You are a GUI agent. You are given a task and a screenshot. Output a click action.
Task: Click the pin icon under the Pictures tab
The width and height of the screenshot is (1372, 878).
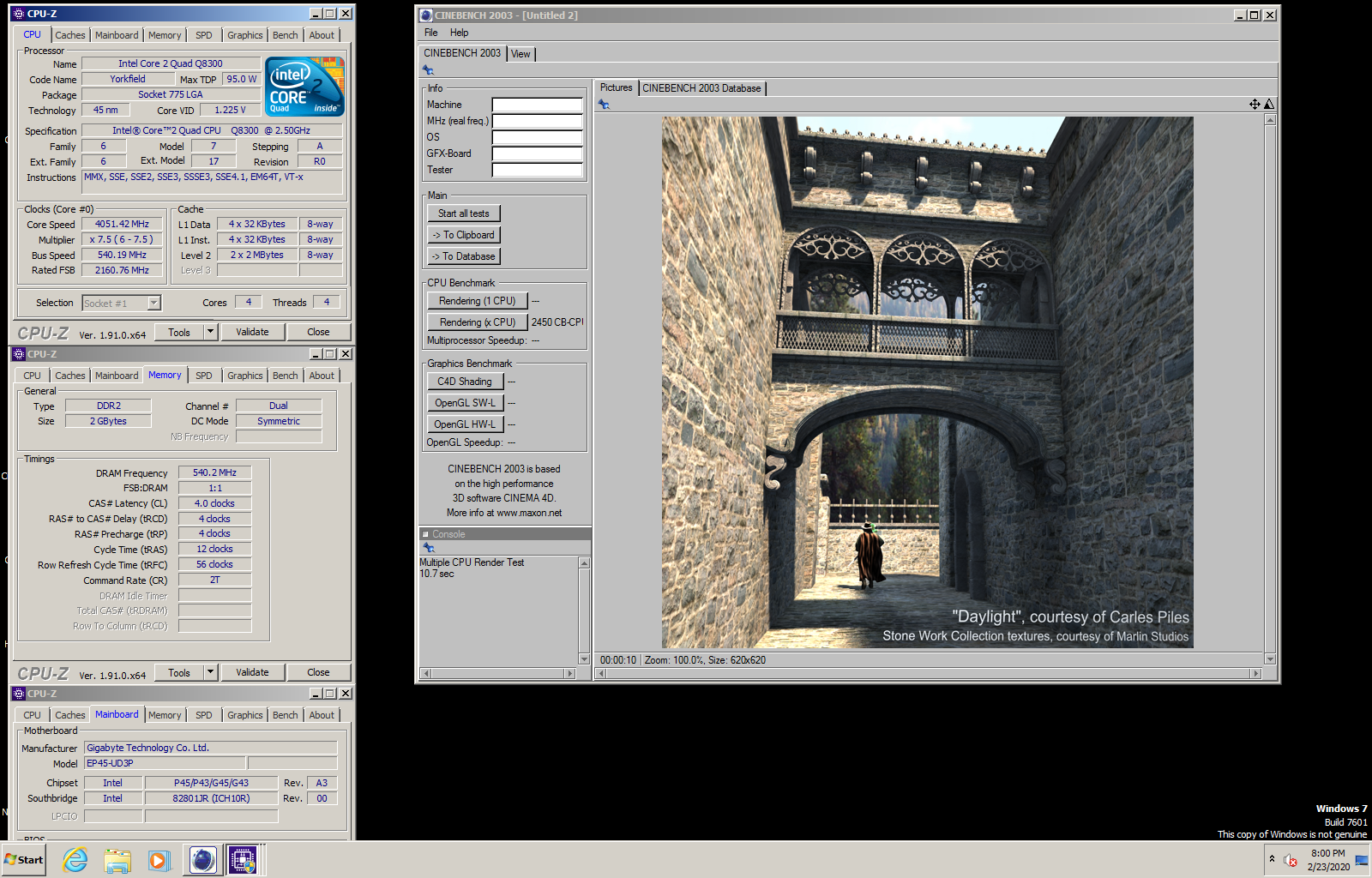[x=604, y=105]
